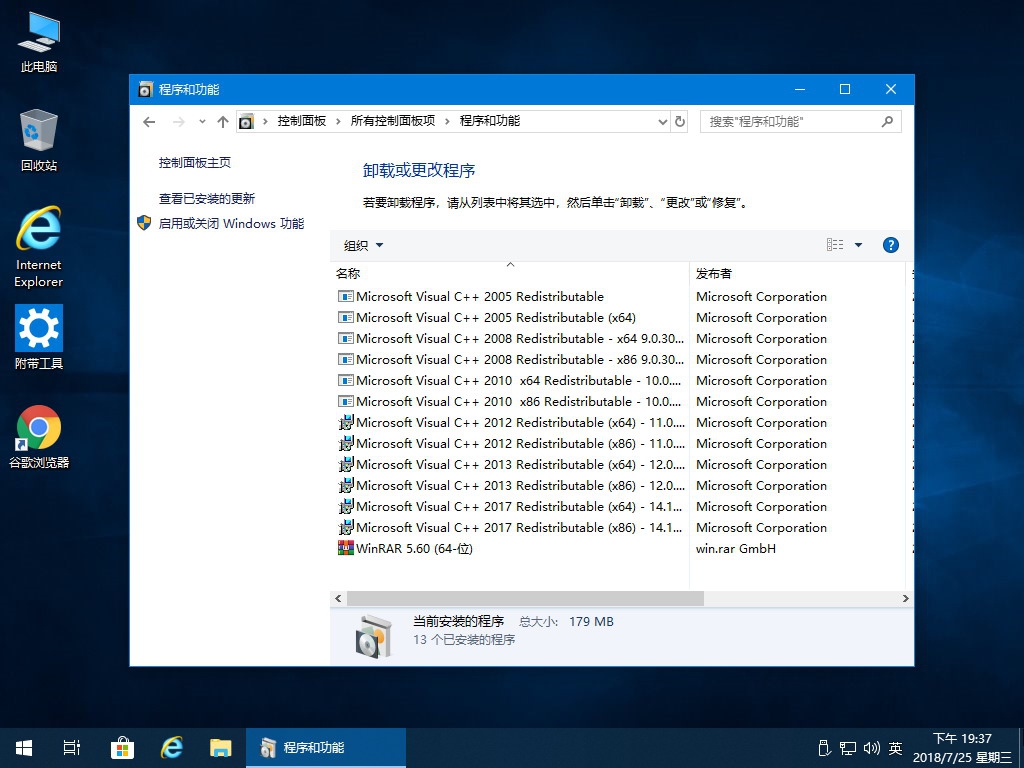
Task: Open the 附带工具 desktop icon
Action: [39, 338]
